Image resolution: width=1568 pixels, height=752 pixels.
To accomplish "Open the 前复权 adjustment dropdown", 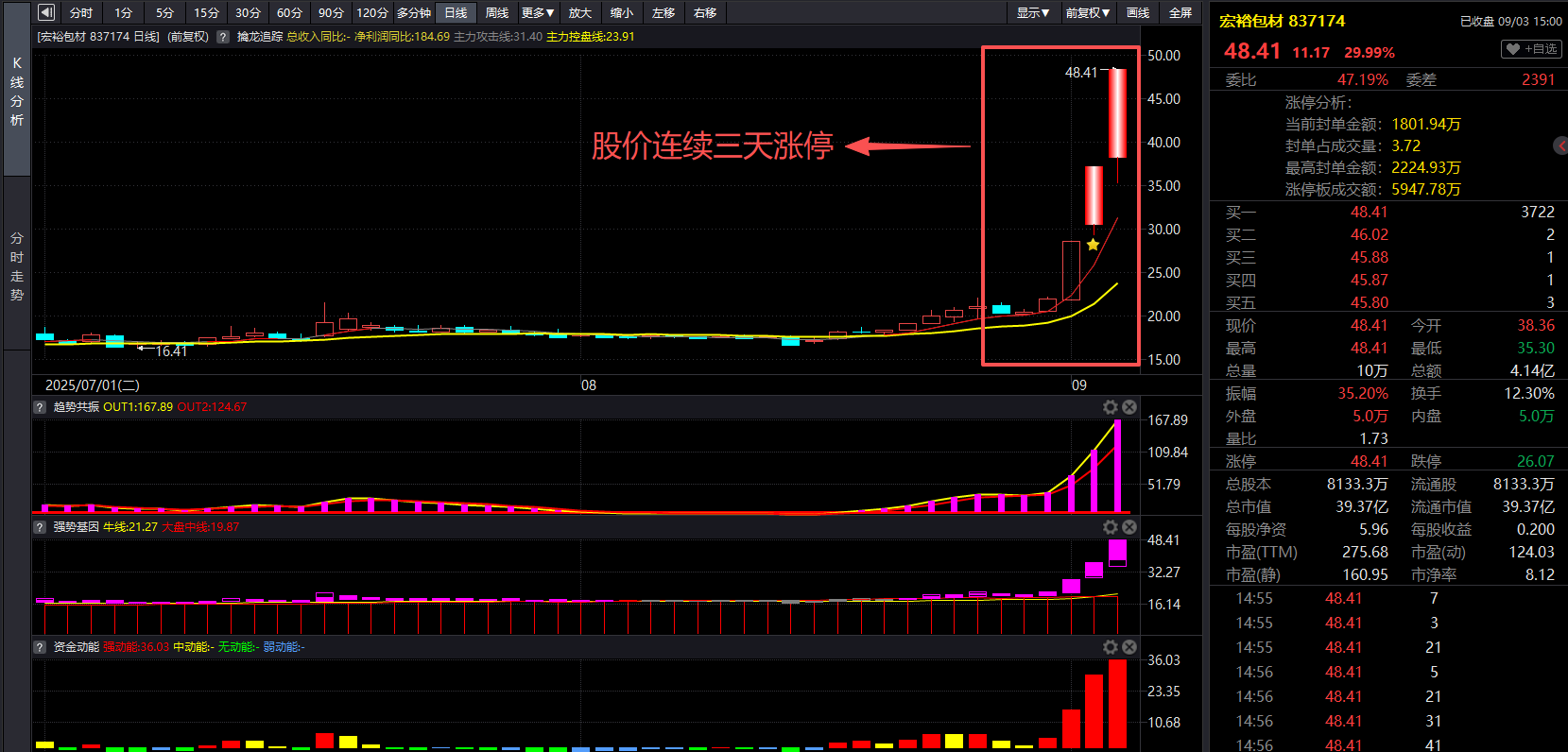I will [1088, 12].
